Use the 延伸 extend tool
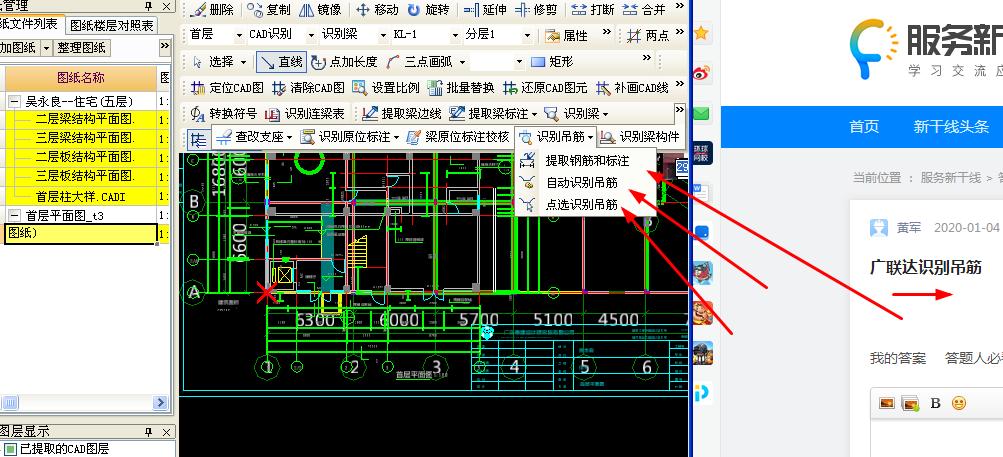 click(486, 10)
